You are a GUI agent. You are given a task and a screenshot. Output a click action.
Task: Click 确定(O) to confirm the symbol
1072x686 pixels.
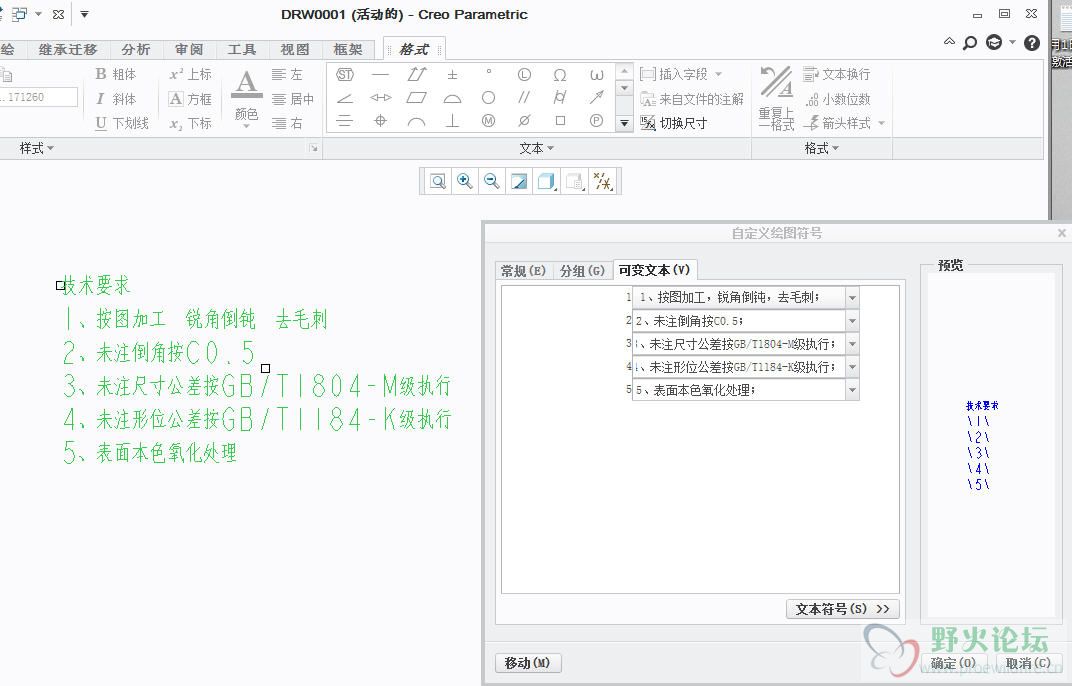[x=954, y=663]
